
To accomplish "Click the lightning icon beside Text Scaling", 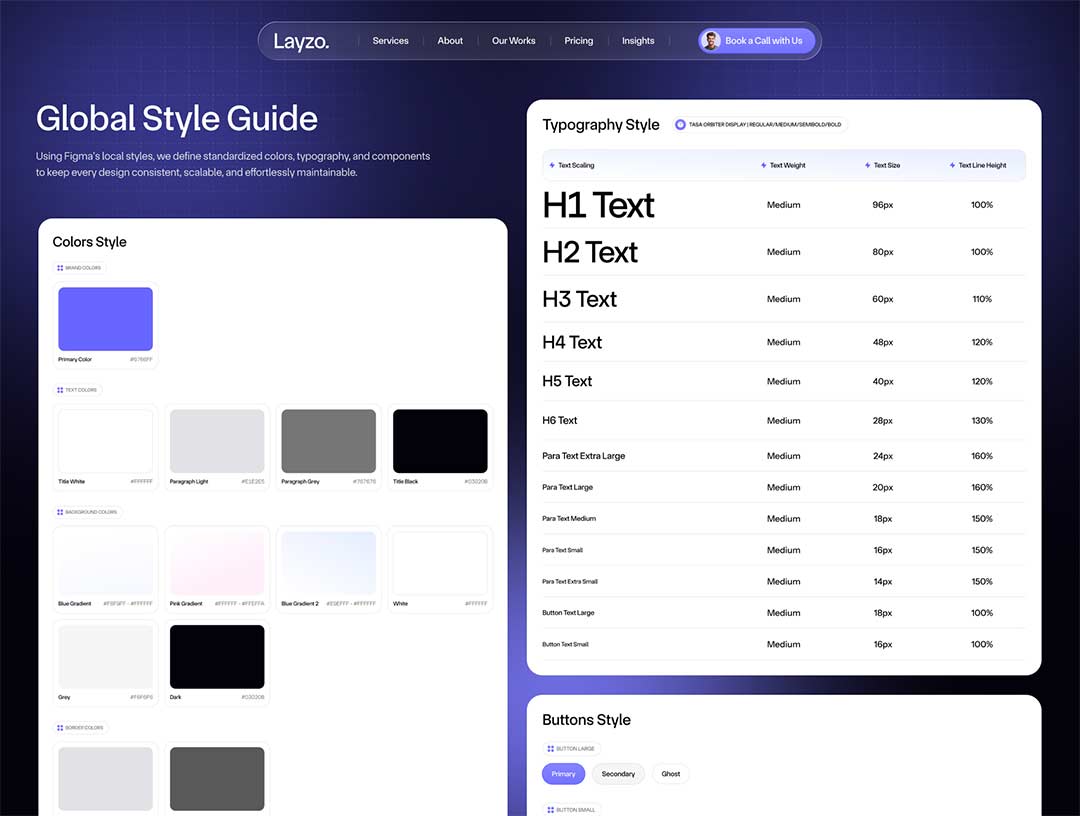I will (x=552, y=165).
